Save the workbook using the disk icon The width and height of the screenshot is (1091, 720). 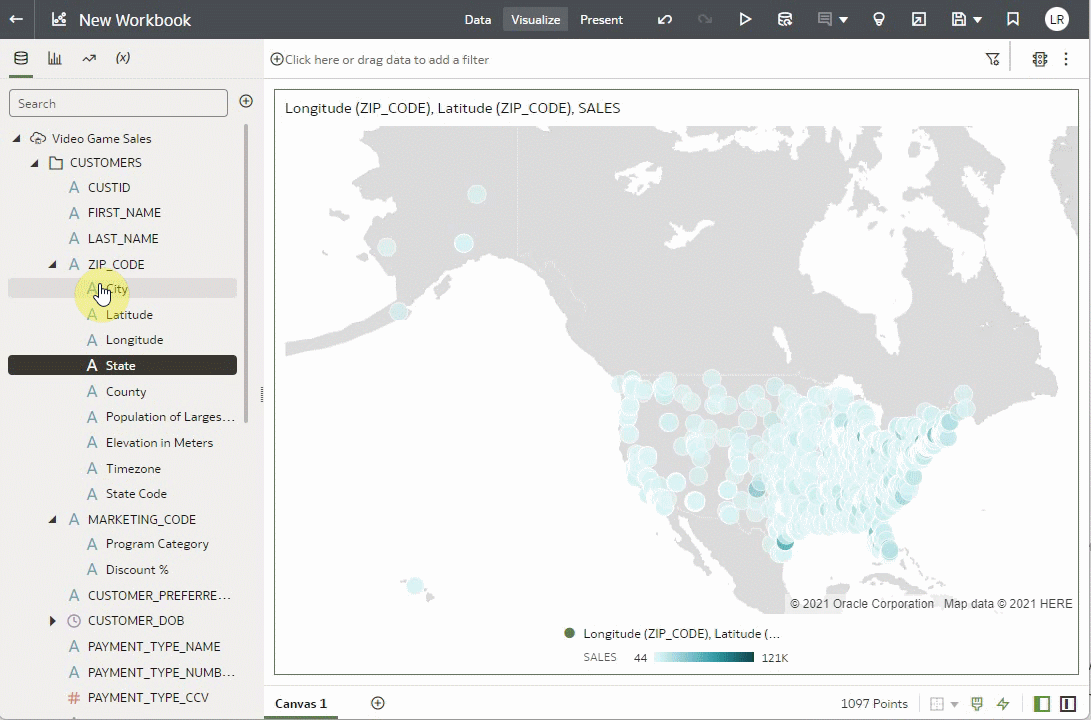[958, 19]
